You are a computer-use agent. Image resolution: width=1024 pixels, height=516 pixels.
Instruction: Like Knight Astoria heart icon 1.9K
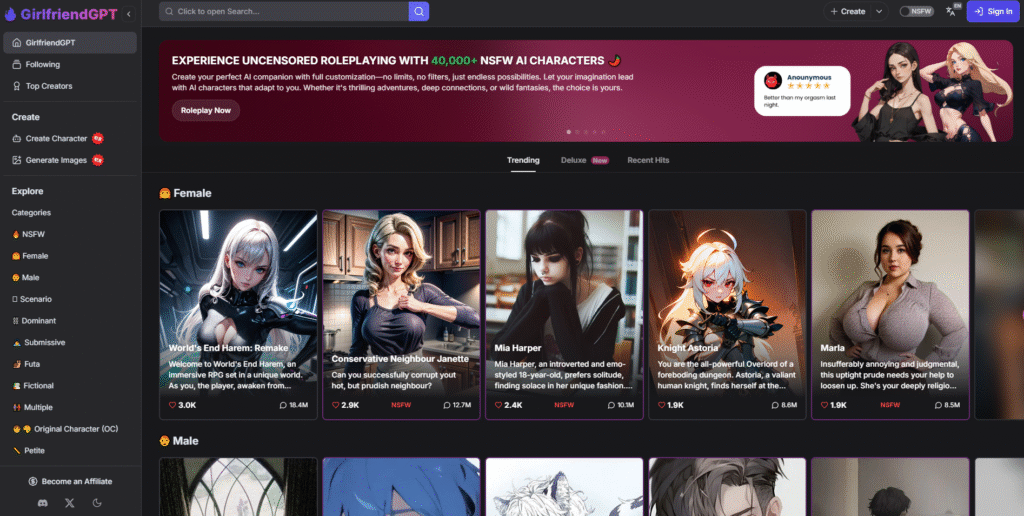[x=662, y=405]
